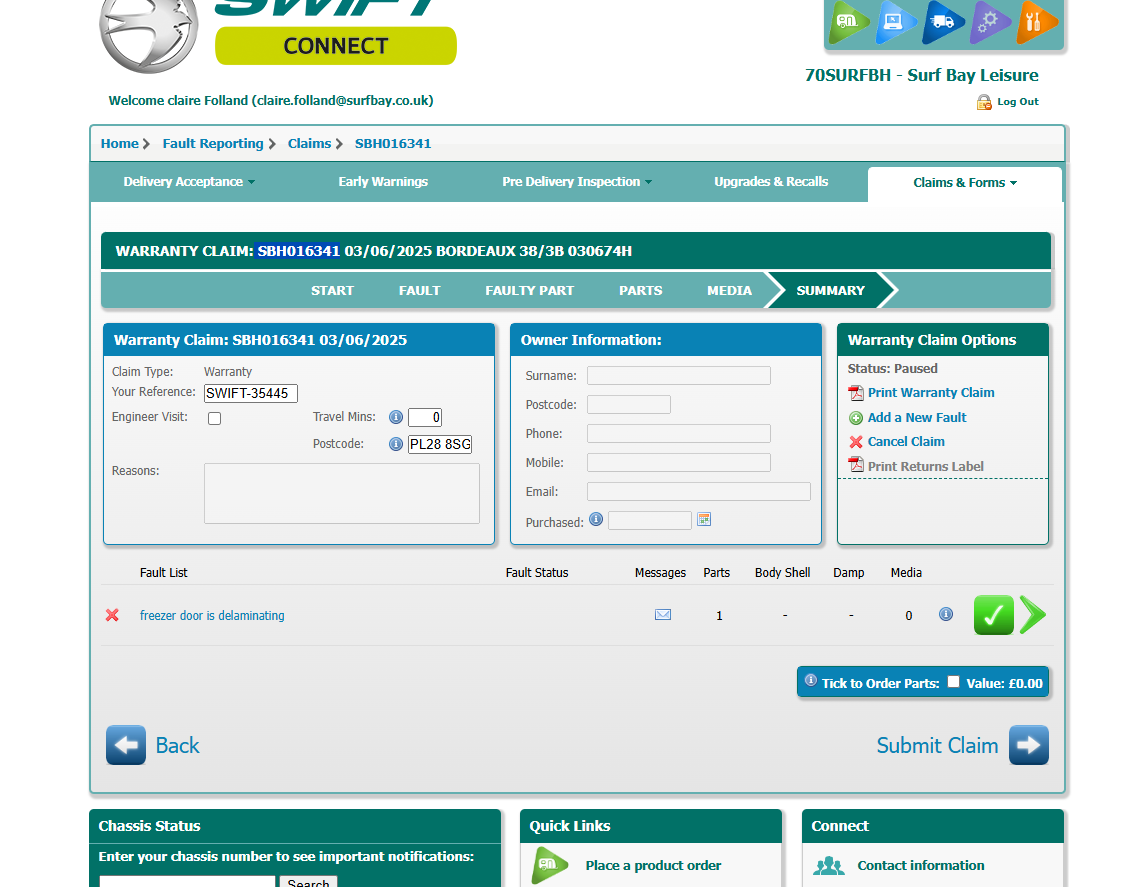Image resolution: width=1138 pixels, height=887 pixels.
Task: Click the owner Mobile field
Action: point(679,462)
